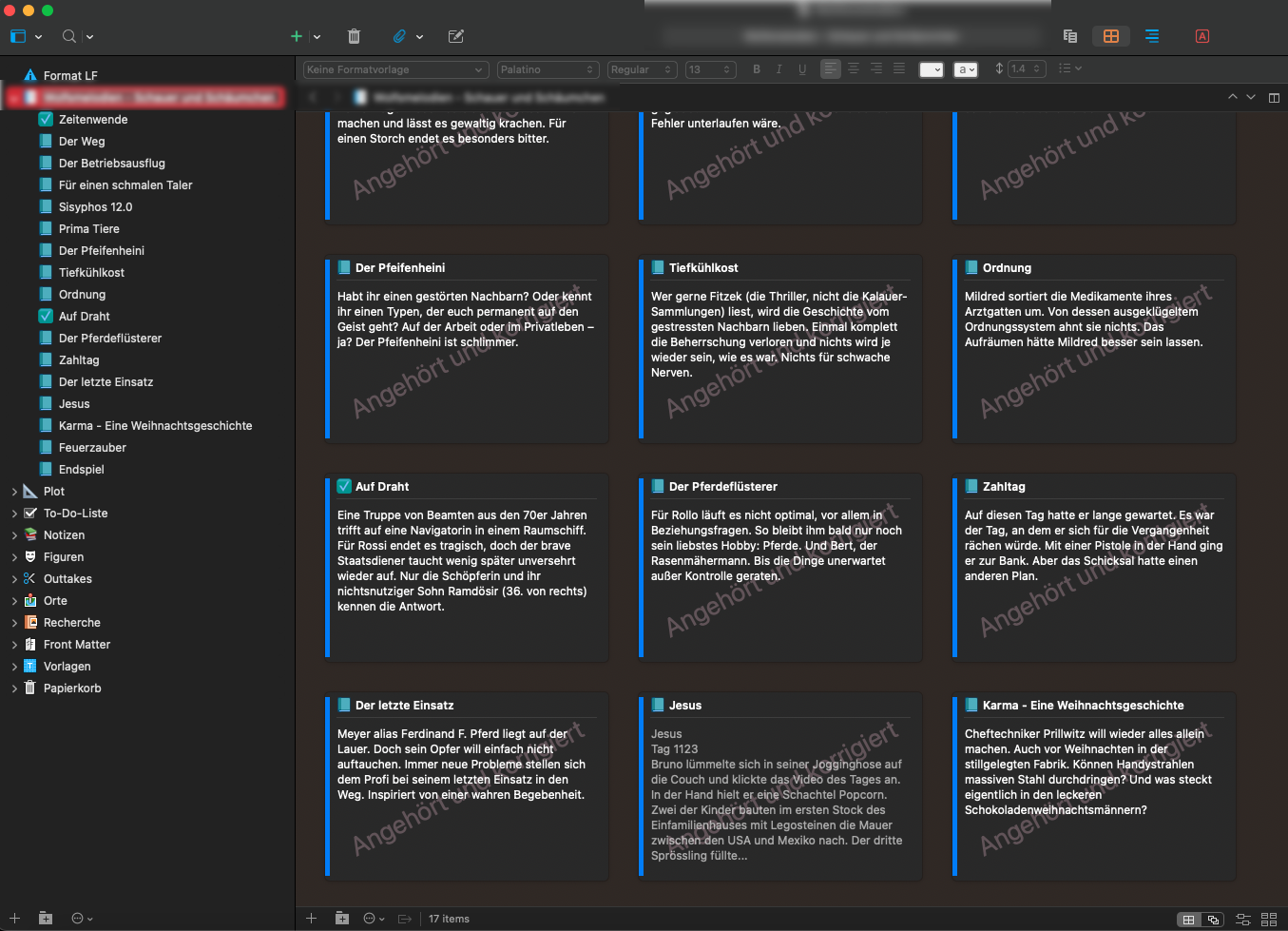Switch to corkboard view mode icon

tap(1110, 36)
